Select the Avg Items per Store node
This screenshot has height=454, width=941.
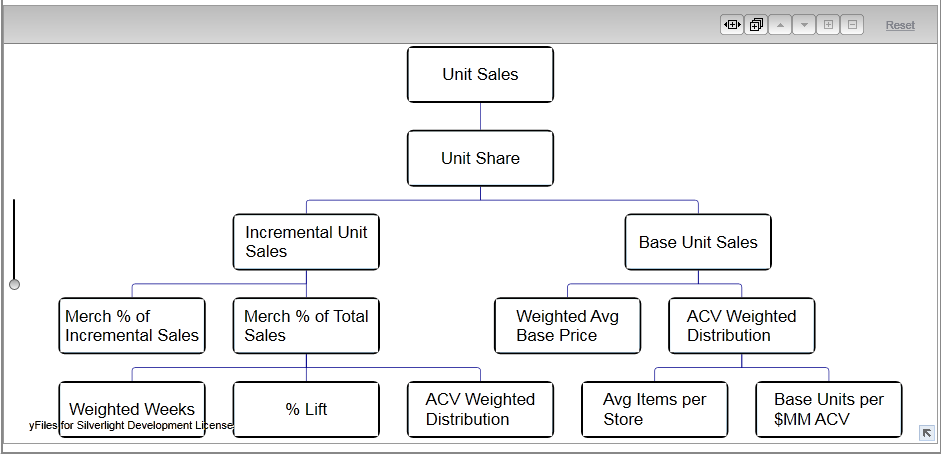coord(654,409)
